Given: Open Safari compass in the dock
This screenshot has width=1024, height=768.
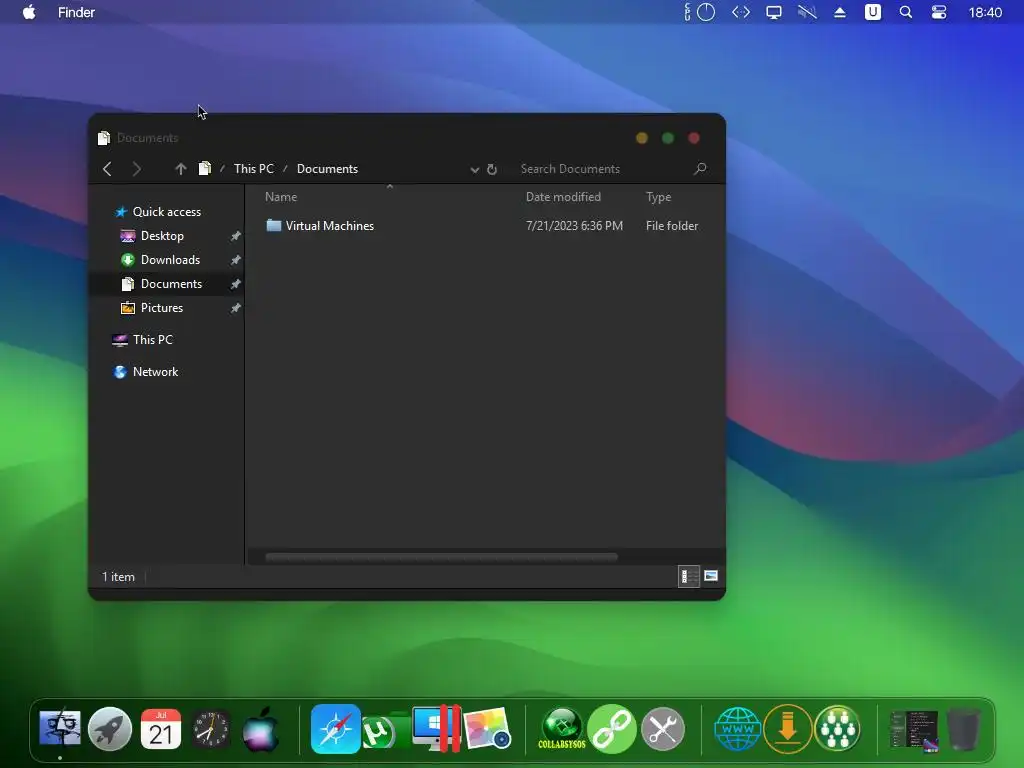Looking at the screenshot, I should [x=336, y=729].
